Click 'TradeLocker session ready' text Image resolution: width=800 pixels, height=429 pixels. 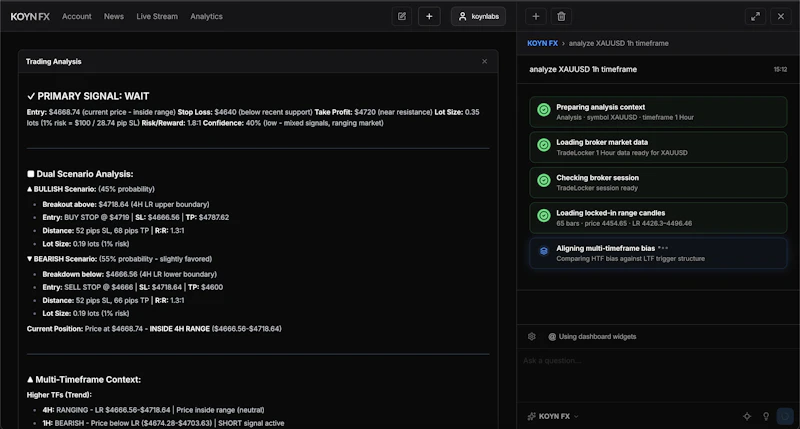597,188
